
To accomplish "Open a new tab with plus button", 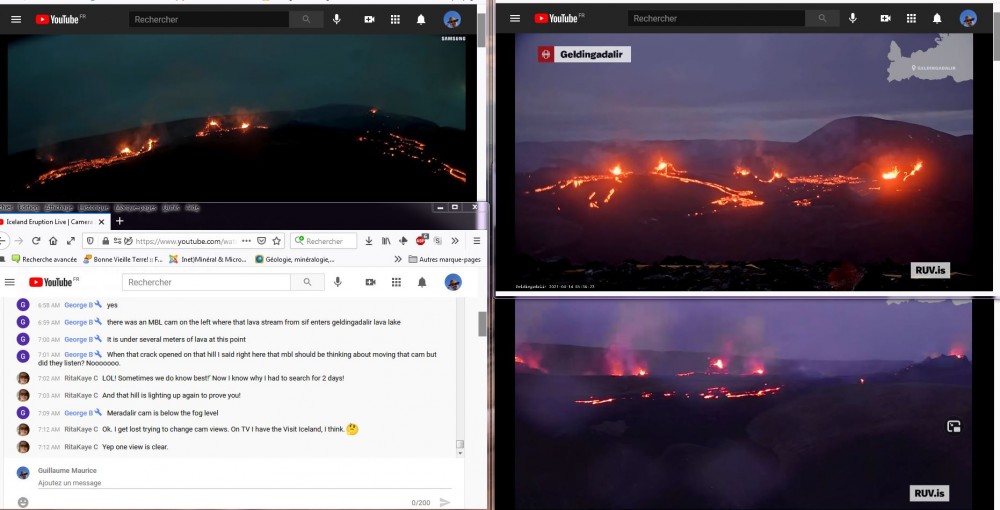I will 119,221.
